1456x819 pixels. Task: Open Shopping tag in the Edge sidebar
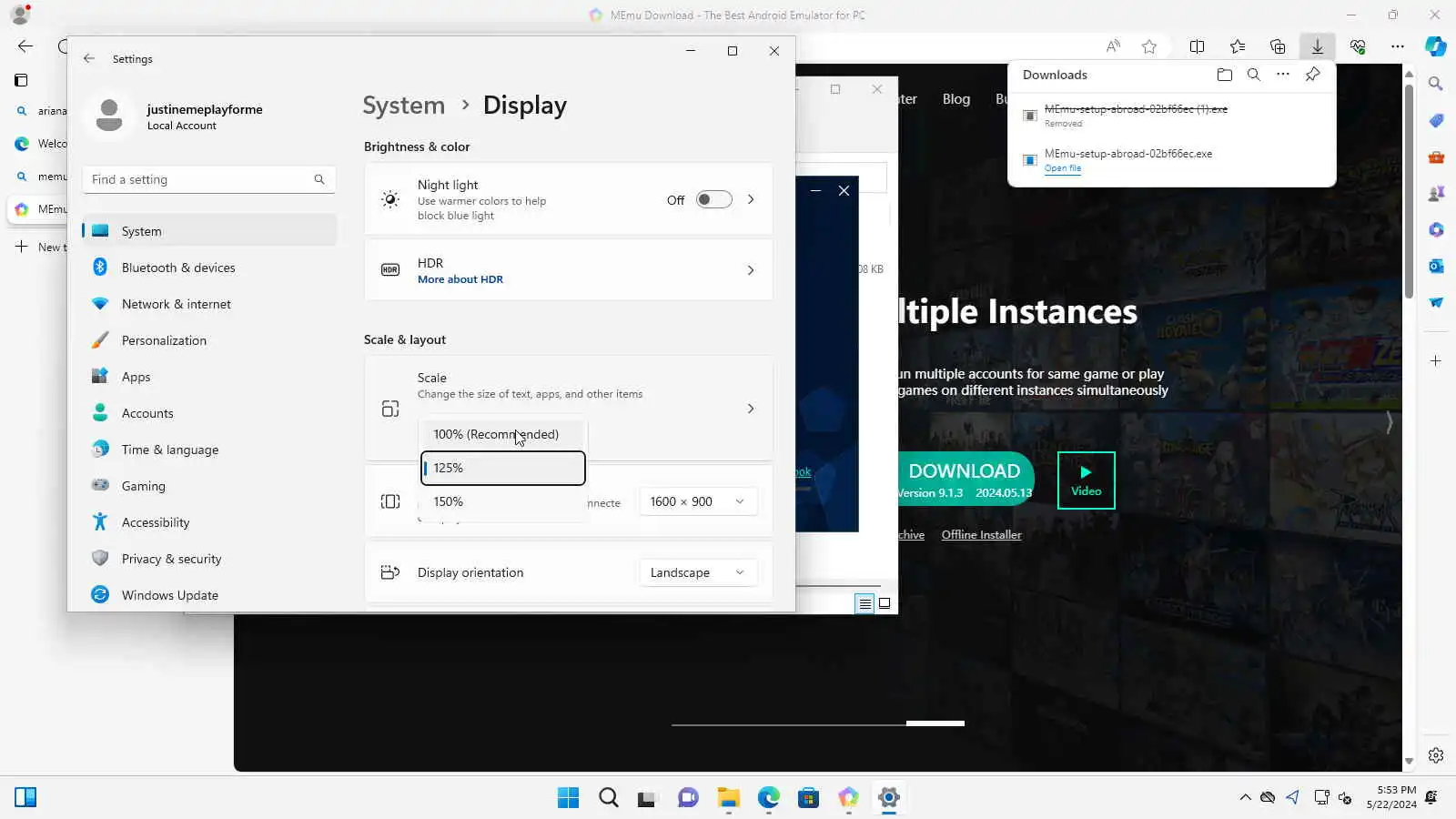click(x=1436, y=121)
